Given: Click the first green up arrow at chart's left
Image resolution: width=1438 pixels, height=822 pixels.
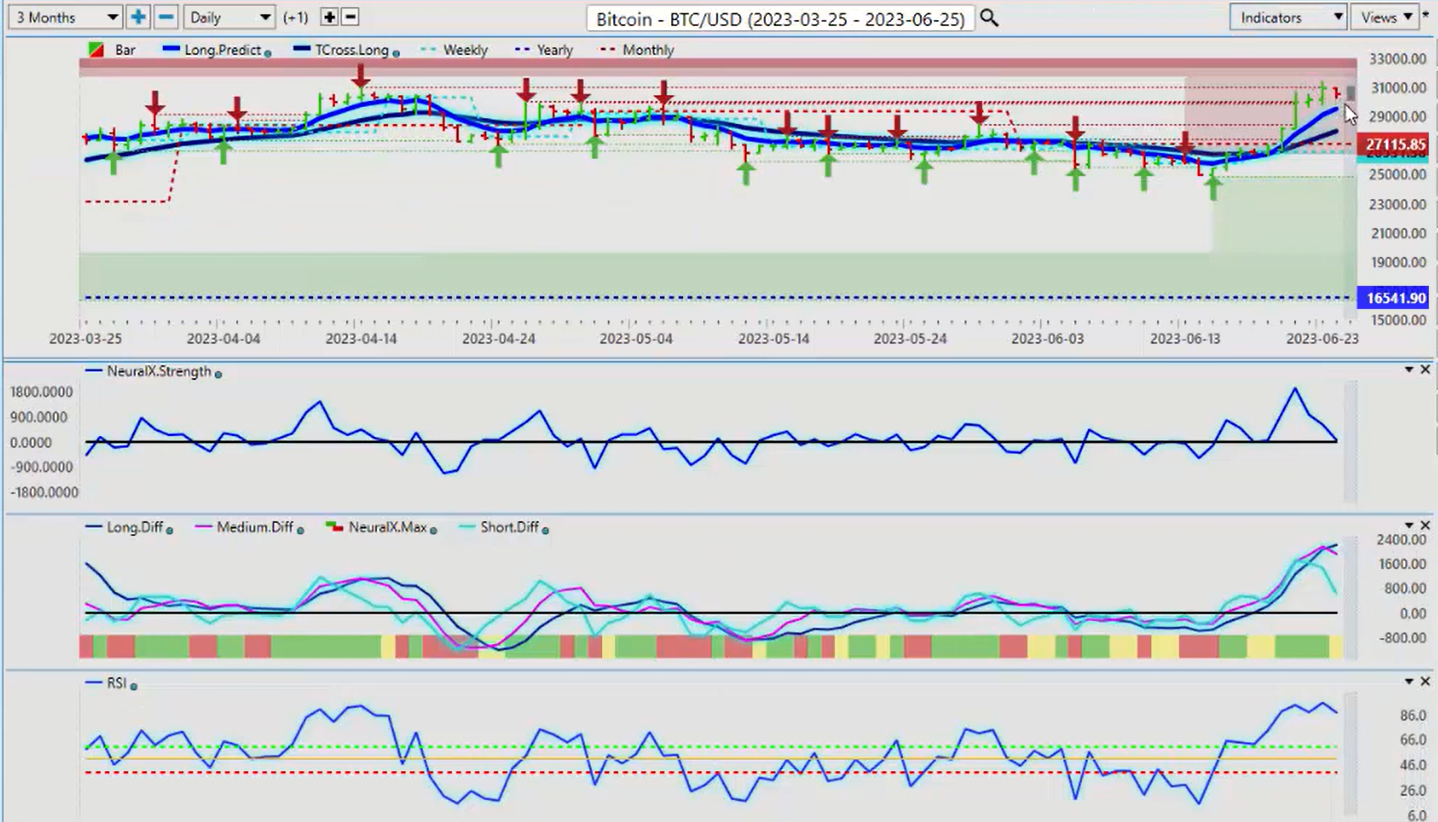Looking at the screenshot, I should 113,160.
